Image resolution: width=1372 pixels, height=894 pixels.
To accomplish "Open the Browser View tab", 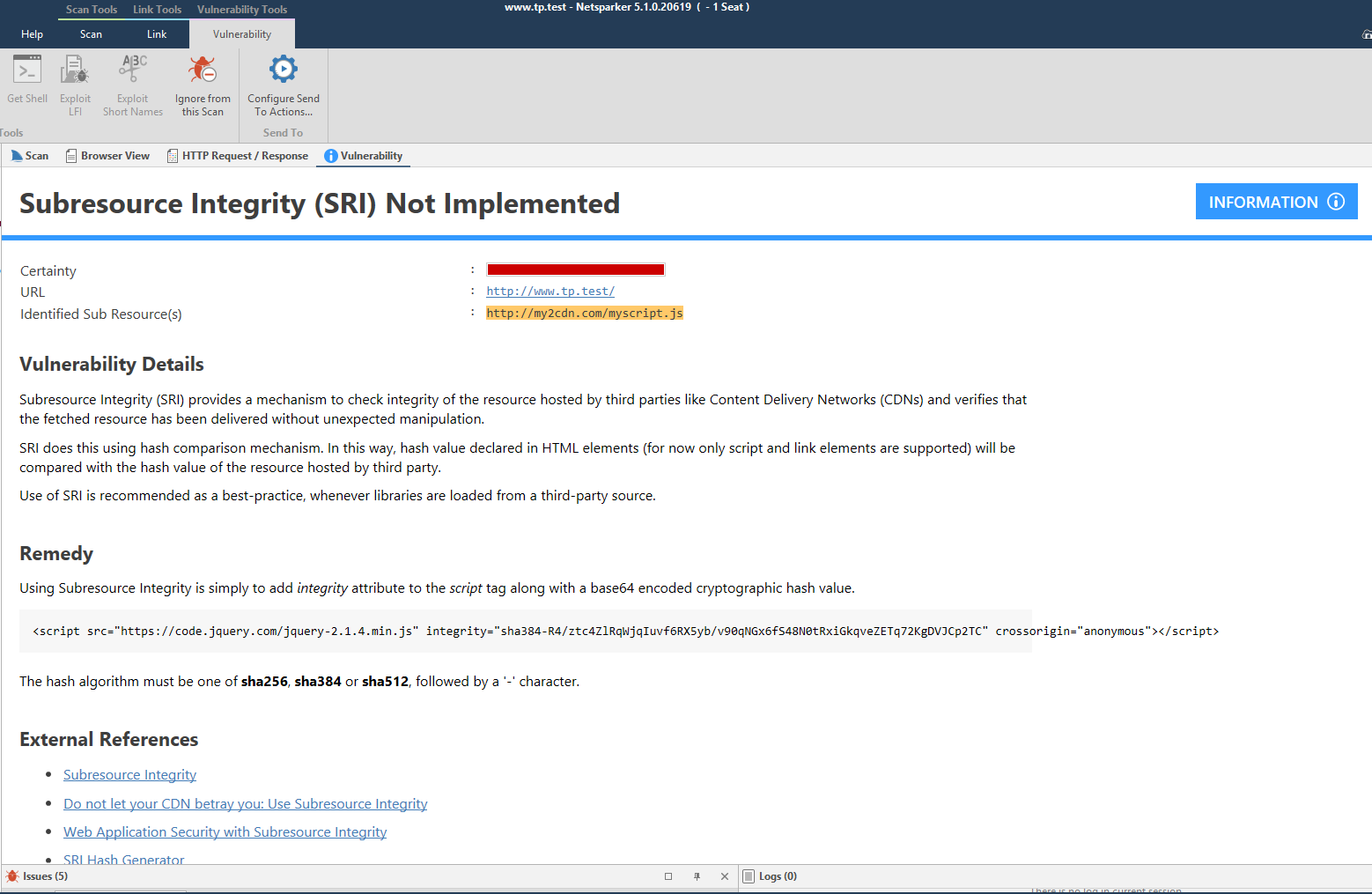I will (107, 155).
